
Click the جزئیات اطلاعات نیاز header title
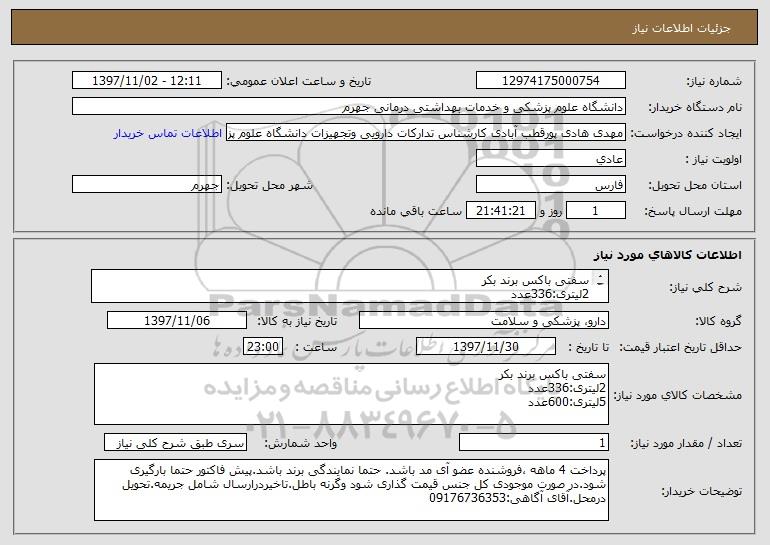pos(681,28)
